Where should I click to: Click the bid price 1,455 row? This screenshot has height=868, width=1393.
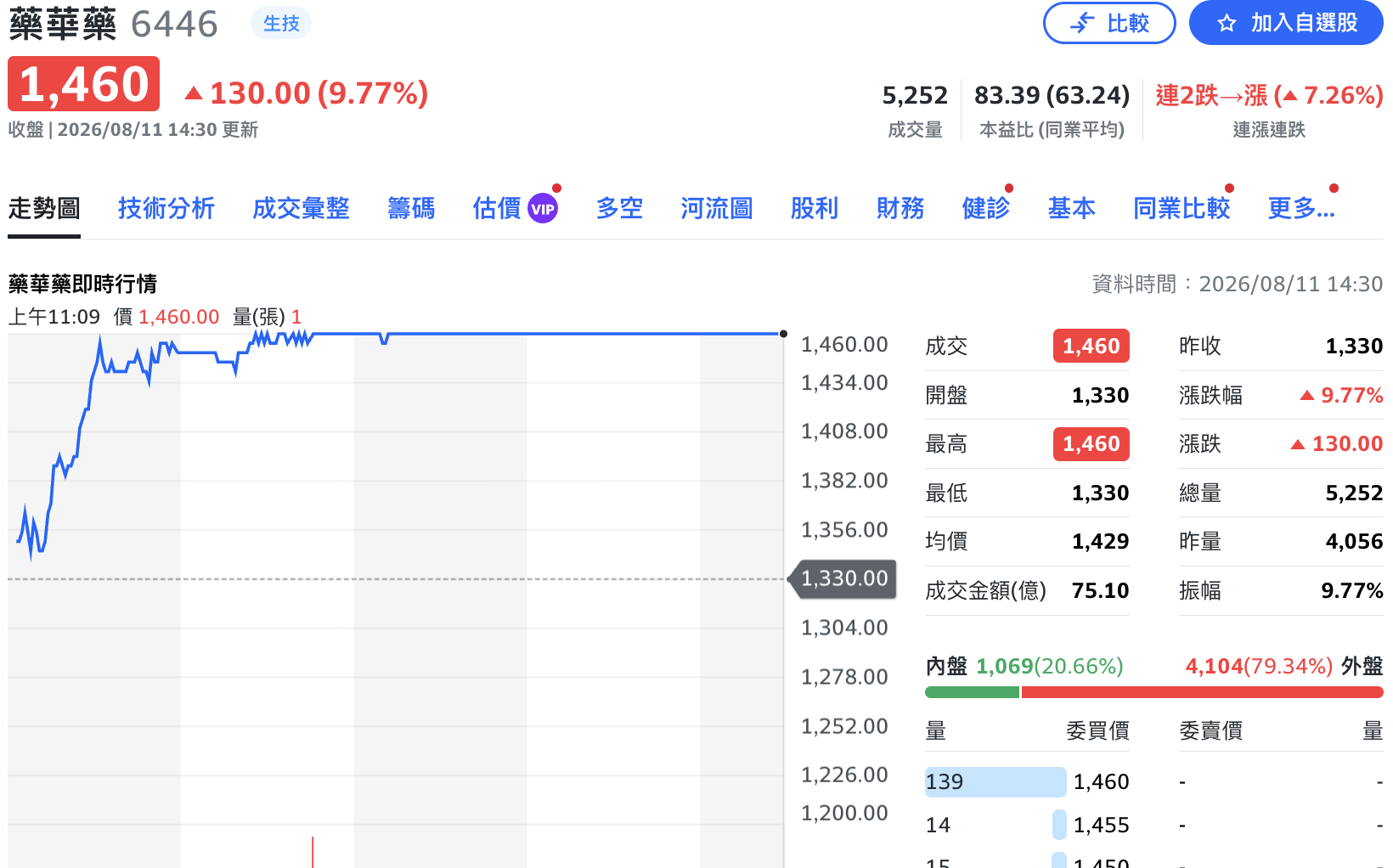(1101, 825)
